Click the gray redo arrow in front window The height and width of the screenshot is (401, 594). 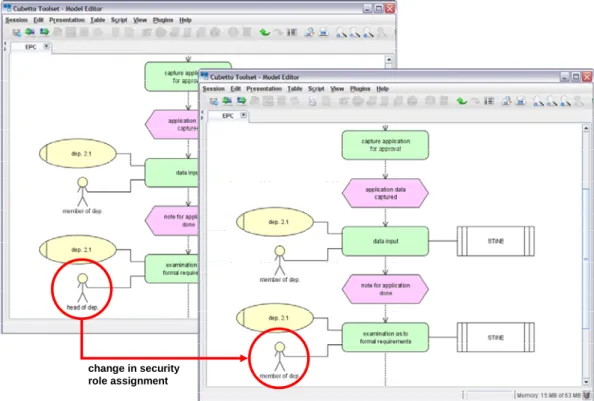475,101
